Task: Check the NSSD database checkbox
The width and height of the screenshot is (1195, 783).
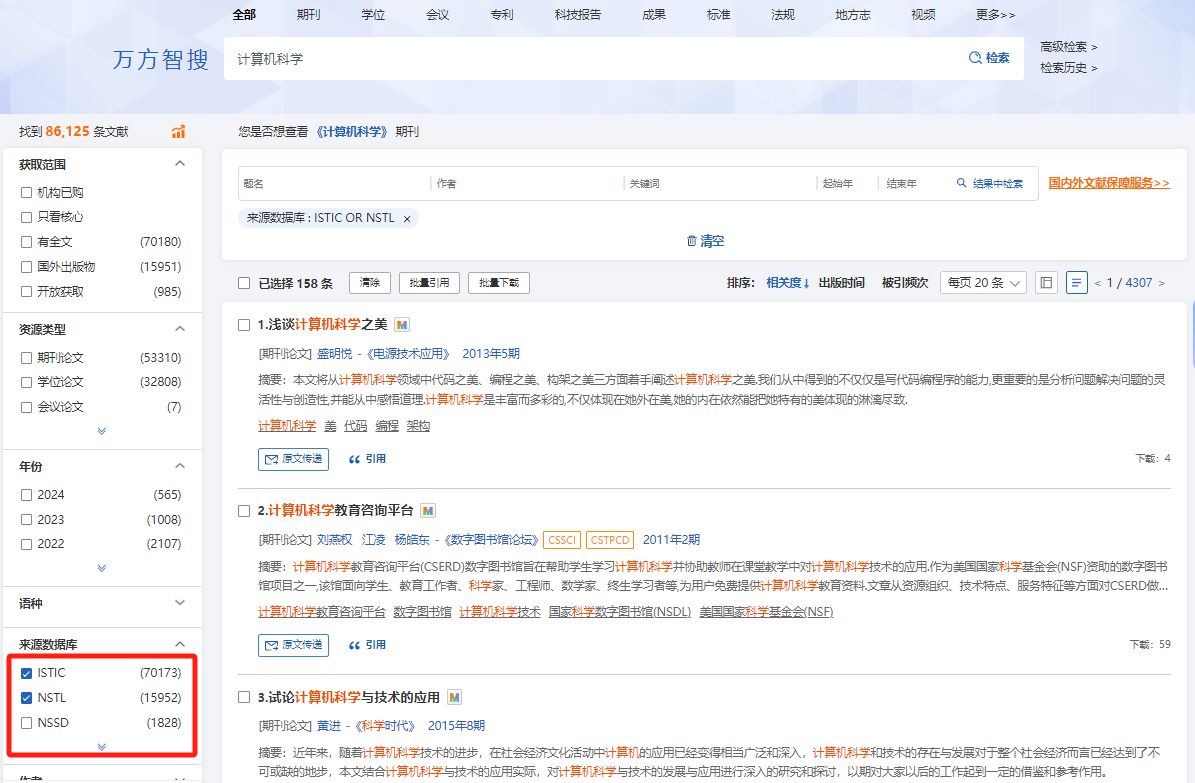Action: pyautogui.click(x=27, y=723)
